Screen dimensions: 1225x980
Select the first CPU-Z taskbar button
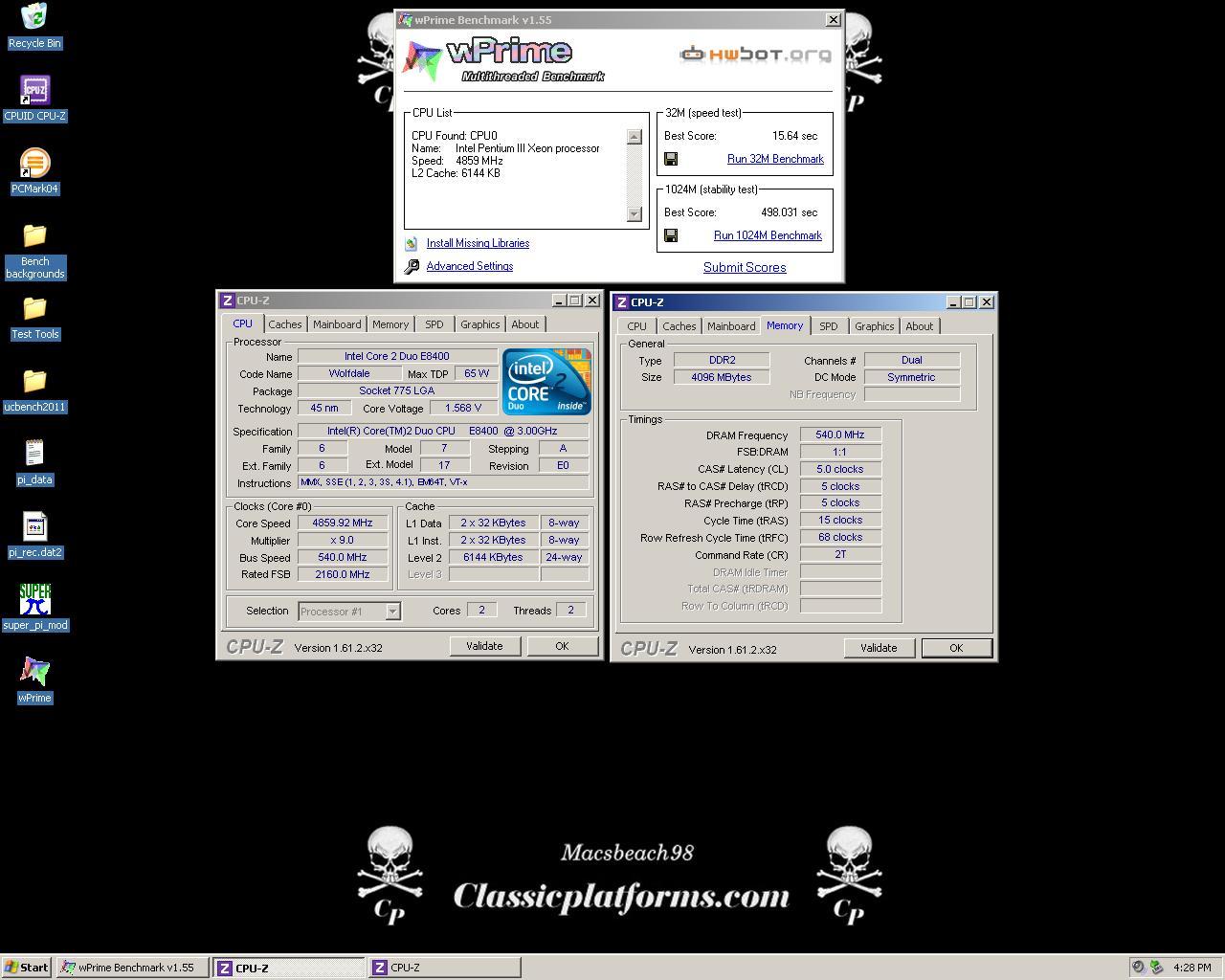(289, 968)
